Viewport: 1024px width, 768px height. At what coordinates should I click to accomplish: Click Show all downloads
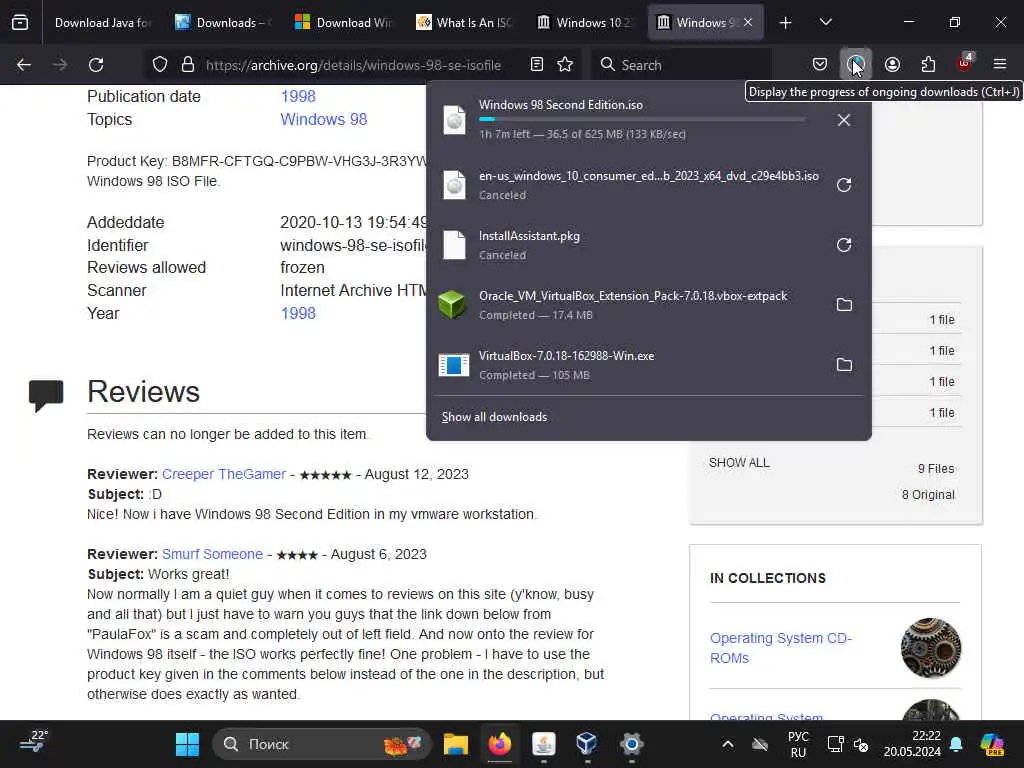tap(494, 417)
